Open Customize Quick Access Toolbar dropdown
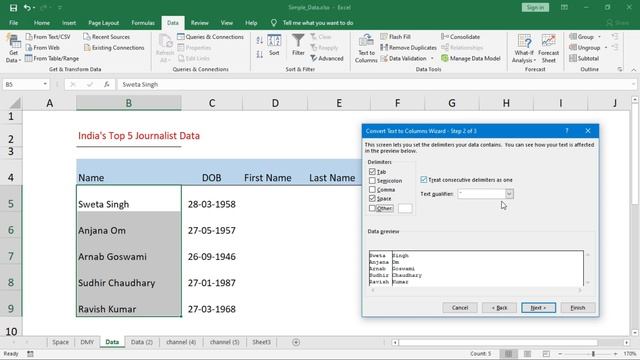 tap(60, 8)
